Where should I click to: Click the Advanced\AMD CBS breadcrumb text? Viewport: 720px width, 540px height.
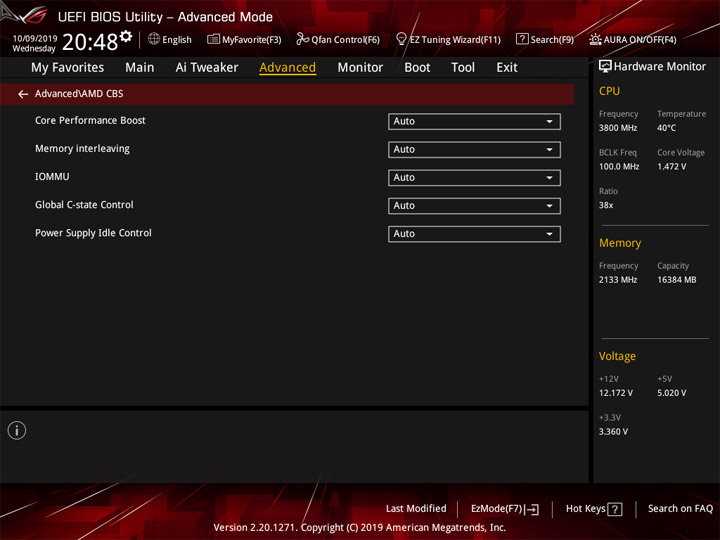point(79,94)
